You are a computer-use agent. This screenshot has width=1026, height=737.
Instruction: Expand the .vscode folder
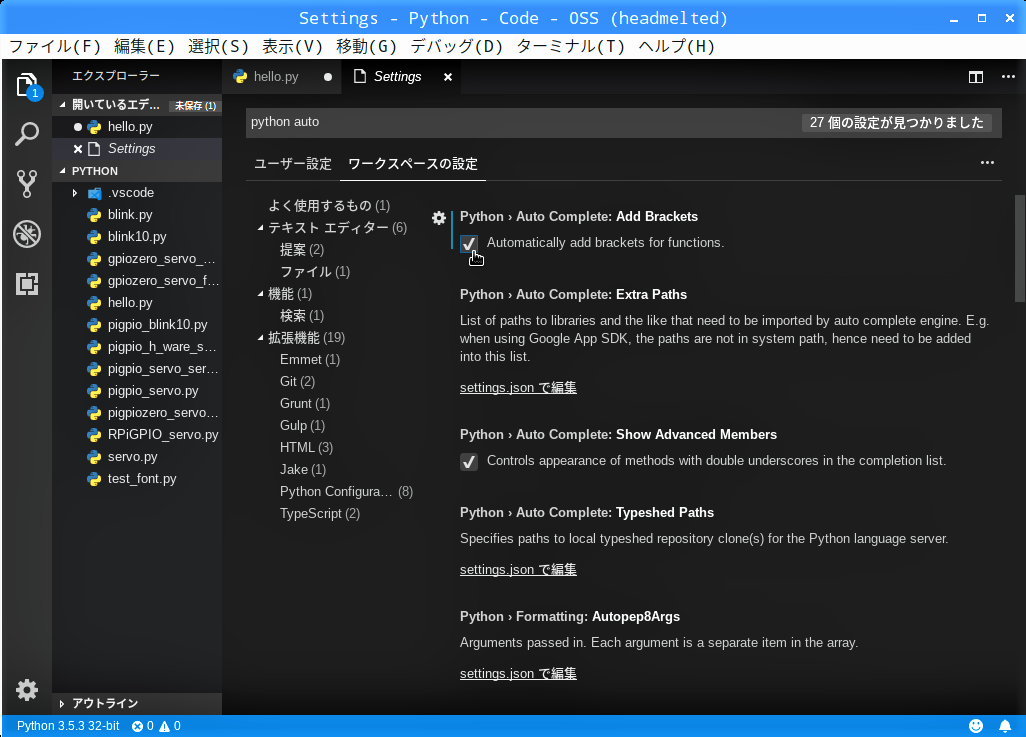coord(75,193)
